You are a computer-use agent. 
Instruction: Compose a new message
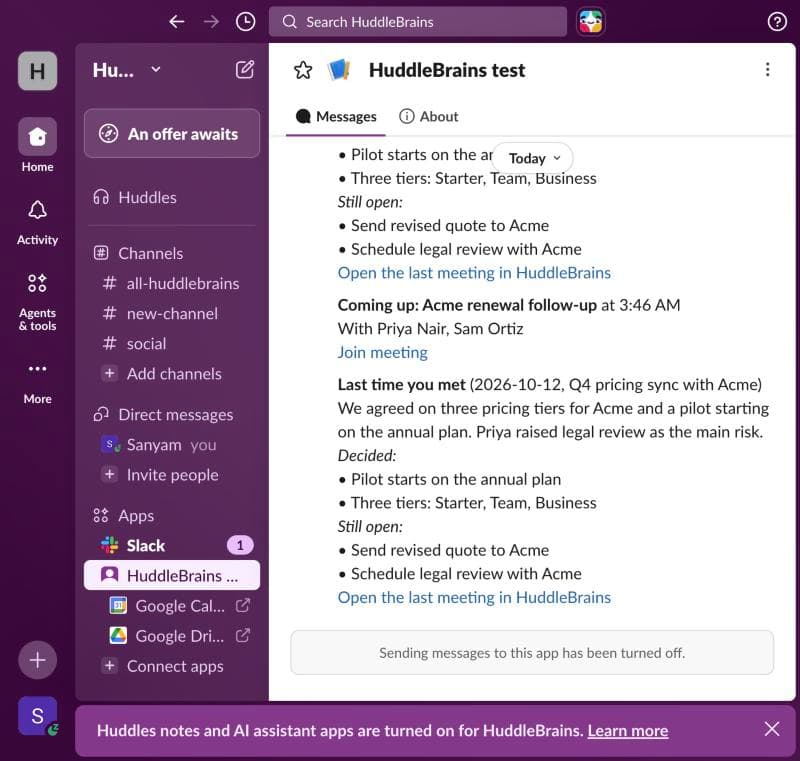[245, 69]
